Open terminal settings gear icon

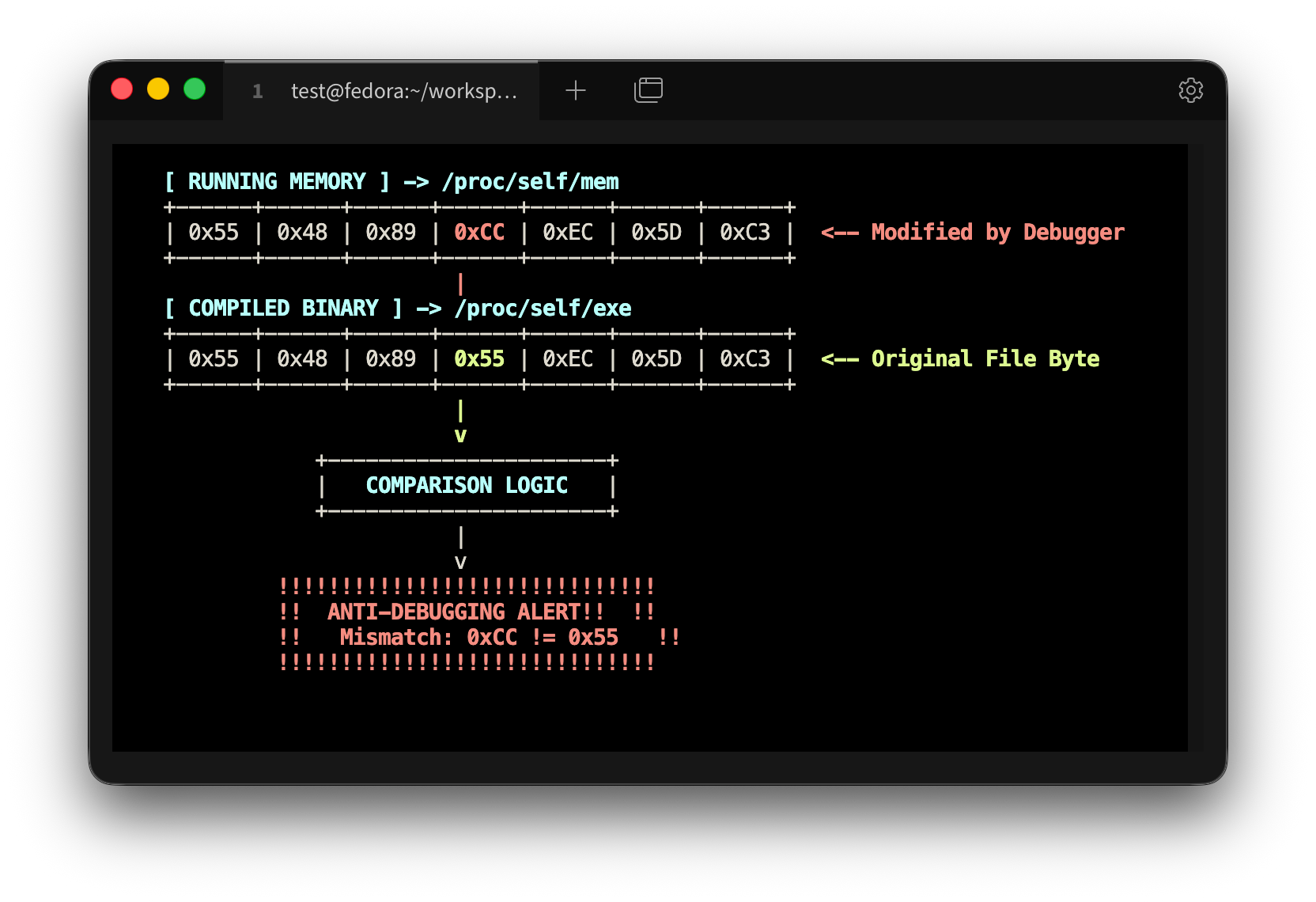coord(1190,90)
